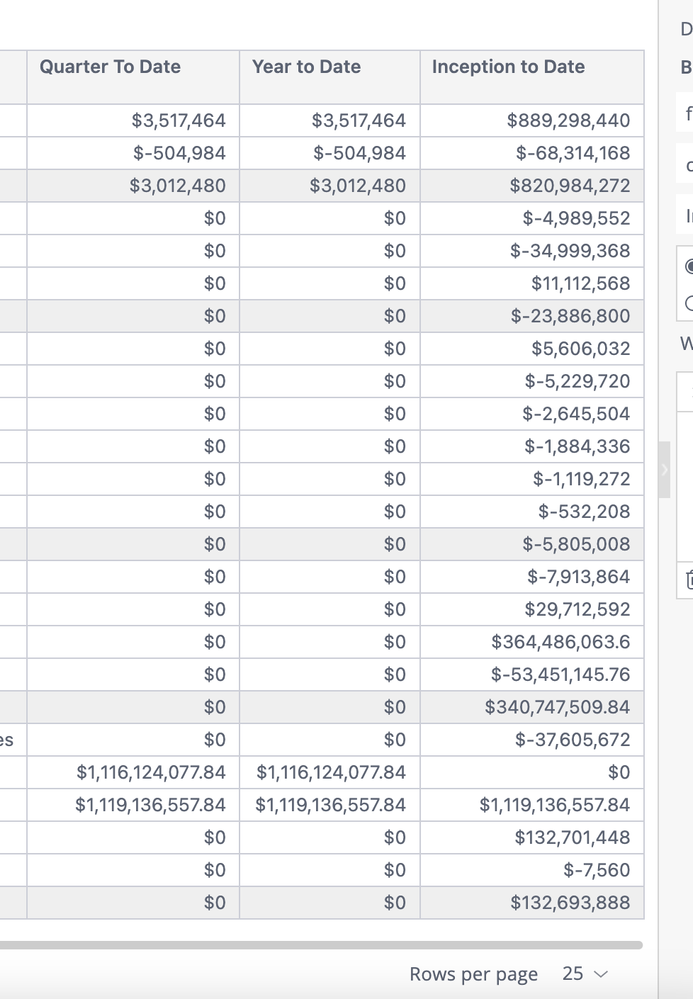Select the $340,747,509.84 cell
This screenshot has height=999, width=693.
[557, 707]
